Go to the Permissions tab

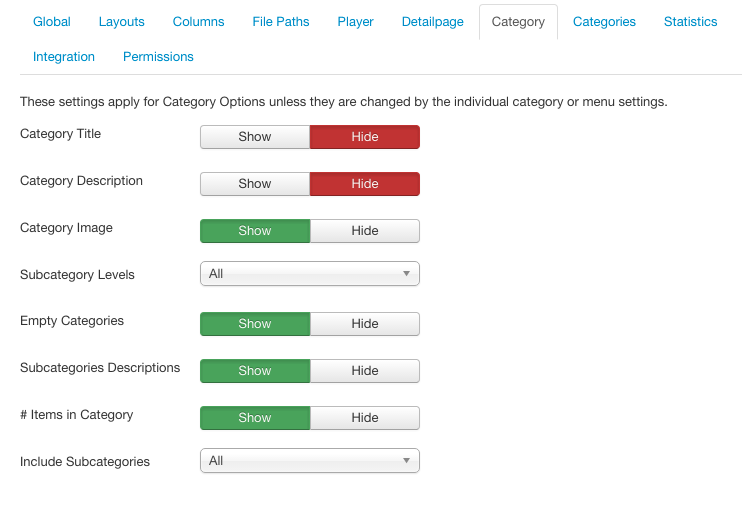[x=158, y=57]
